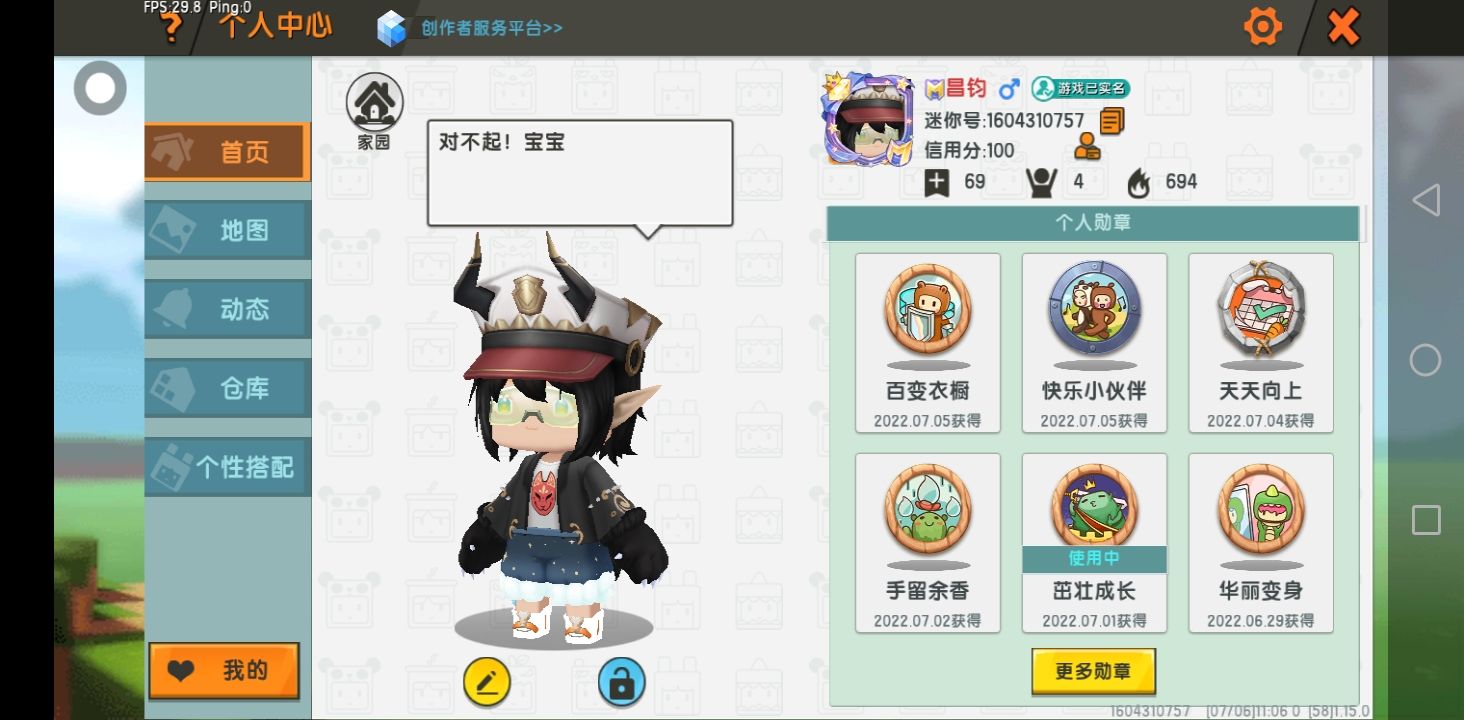Tap the Android back triangle button

pyautogui.click(x=1425, y=200)
